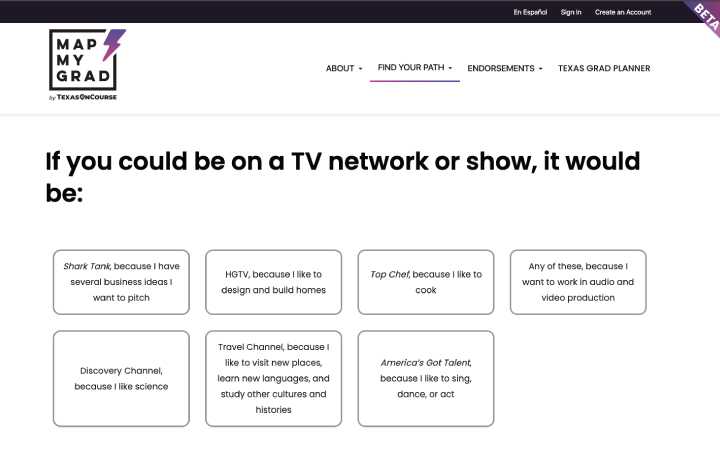Open the Find Your Path menu

(410, 69)
